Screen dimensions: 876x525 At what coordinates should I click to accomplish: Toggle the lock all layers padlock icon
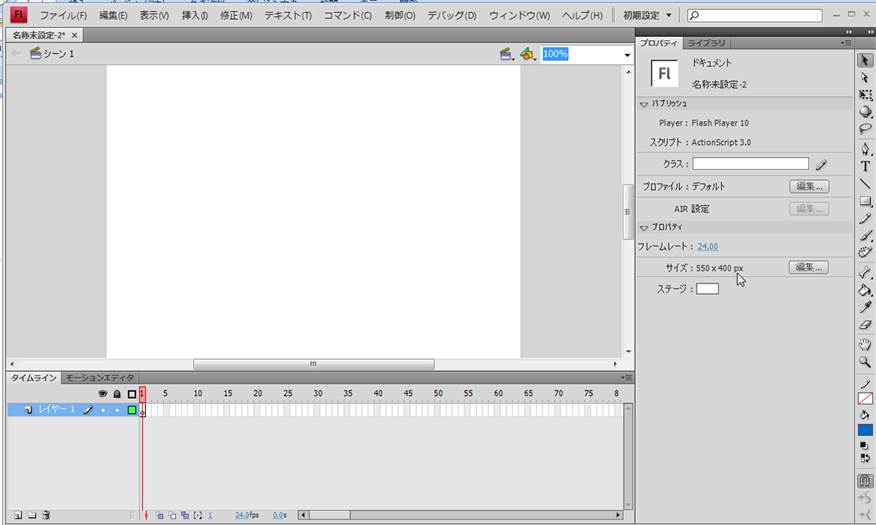116,394
